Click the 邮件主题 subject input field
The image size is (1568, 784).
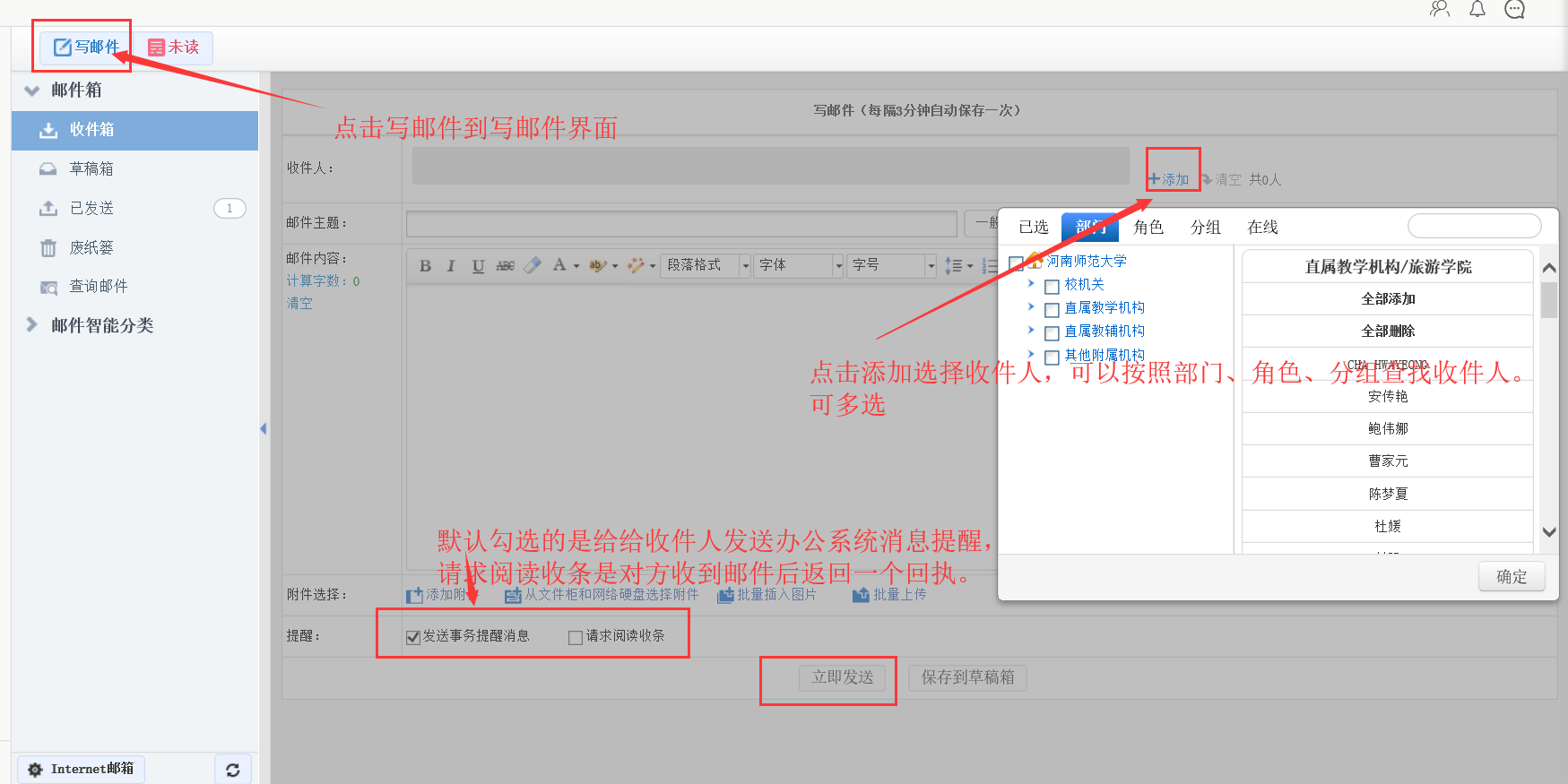click(681, 223)
